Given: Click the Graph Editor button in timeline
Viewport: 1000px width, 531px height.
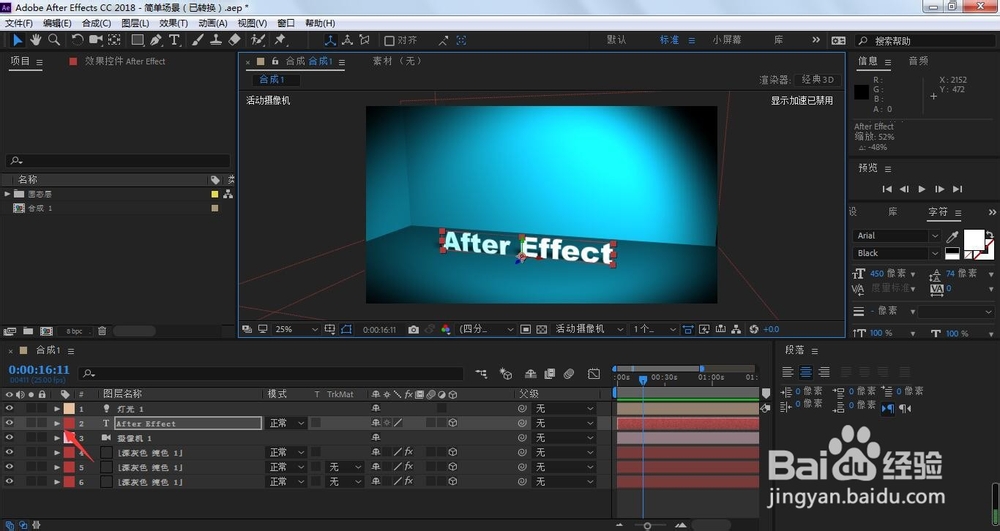Looking at the screenshot, I should tap(594, 374).
